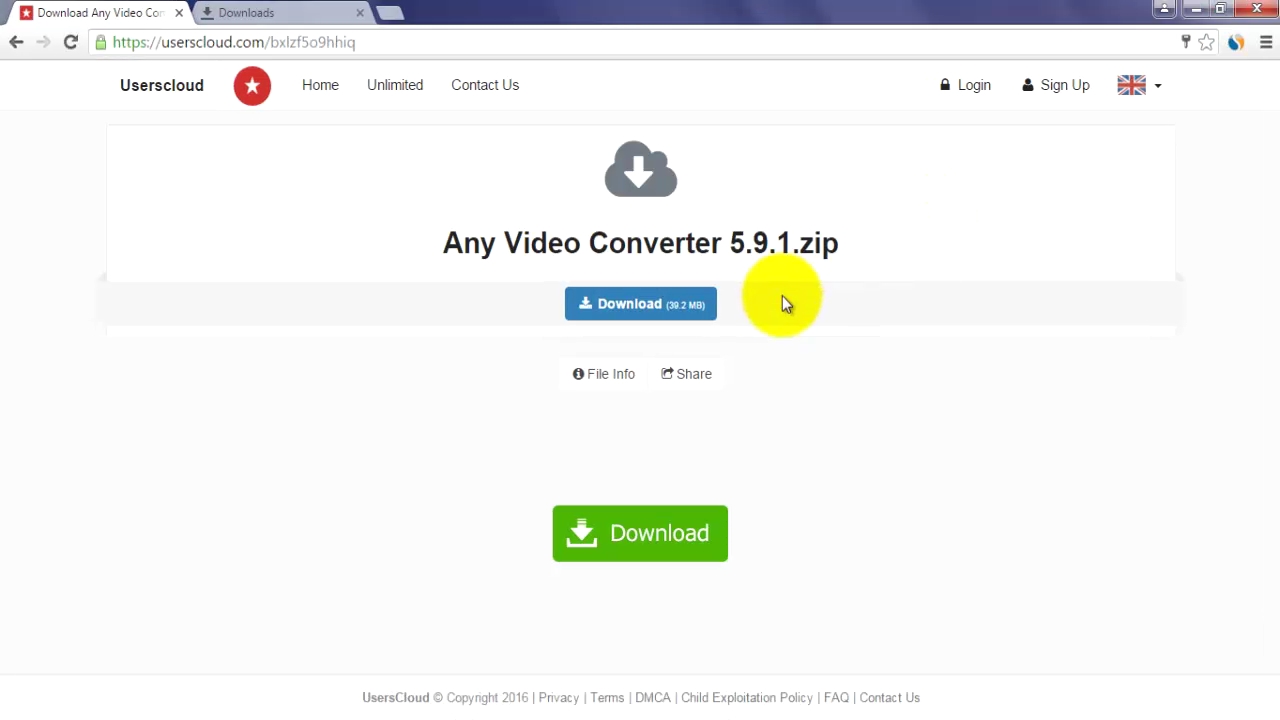The width and height of the screenshot is (1280, 720).
Task: Open the Chrome hamburger menu
Action: (x=1266, y=42)
